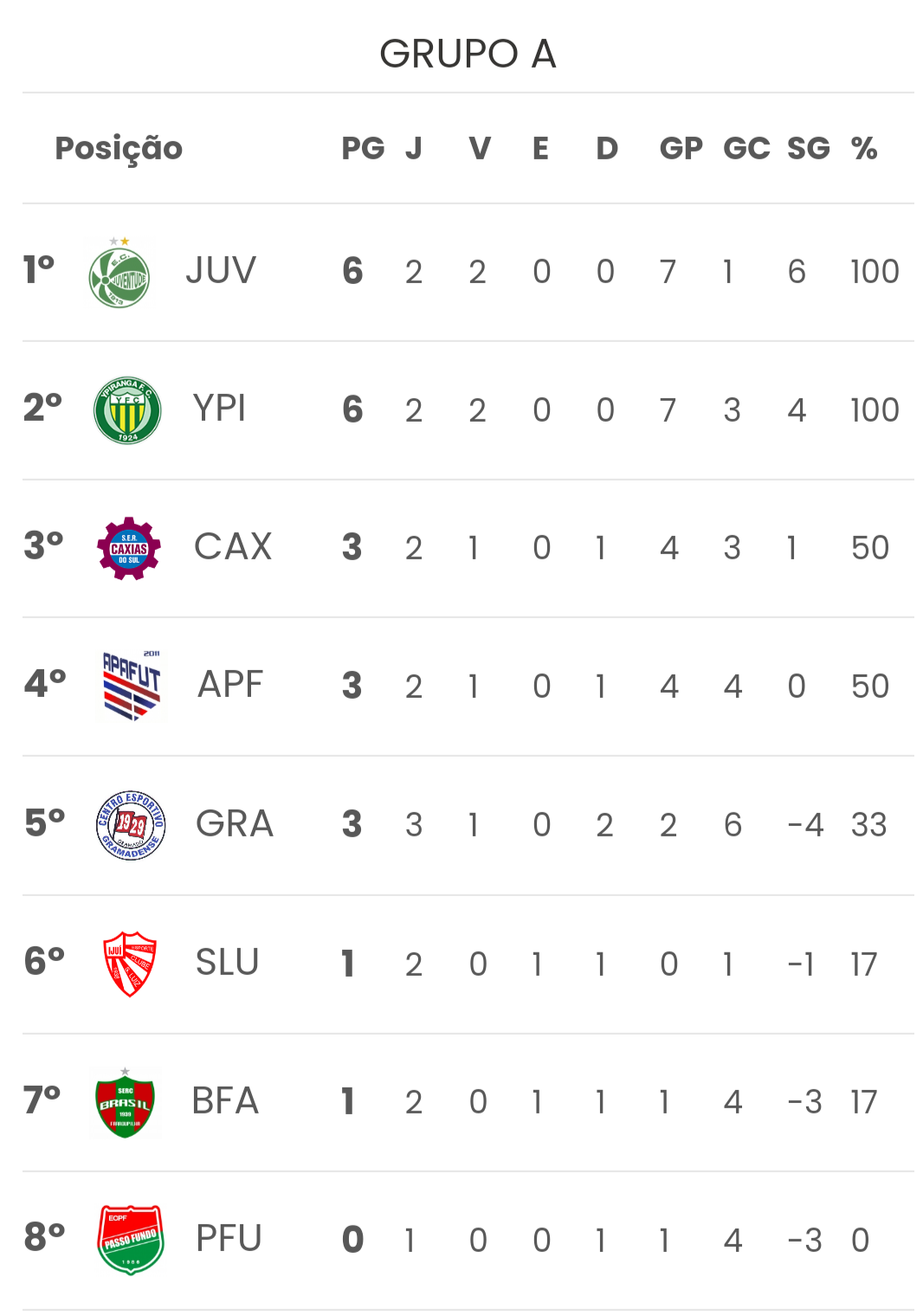This screenshot has width=923, height=1316.
Task: Click the Brasil de Farroupilha crest
Action: [x=125, y=1102]
